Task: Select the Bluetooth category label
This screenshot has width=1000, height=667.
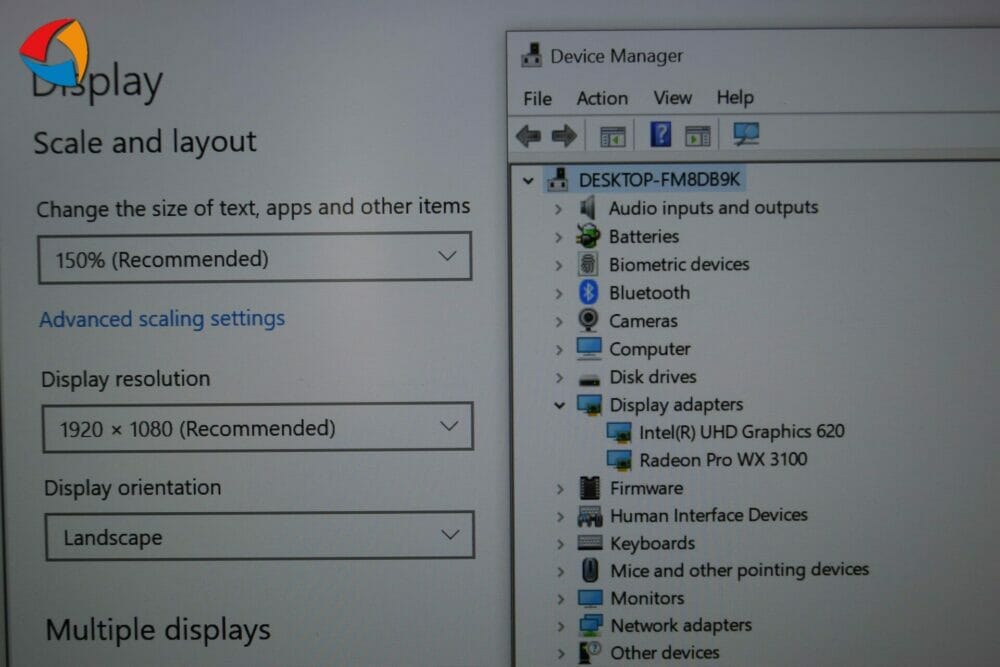Action: pos(649,293)
